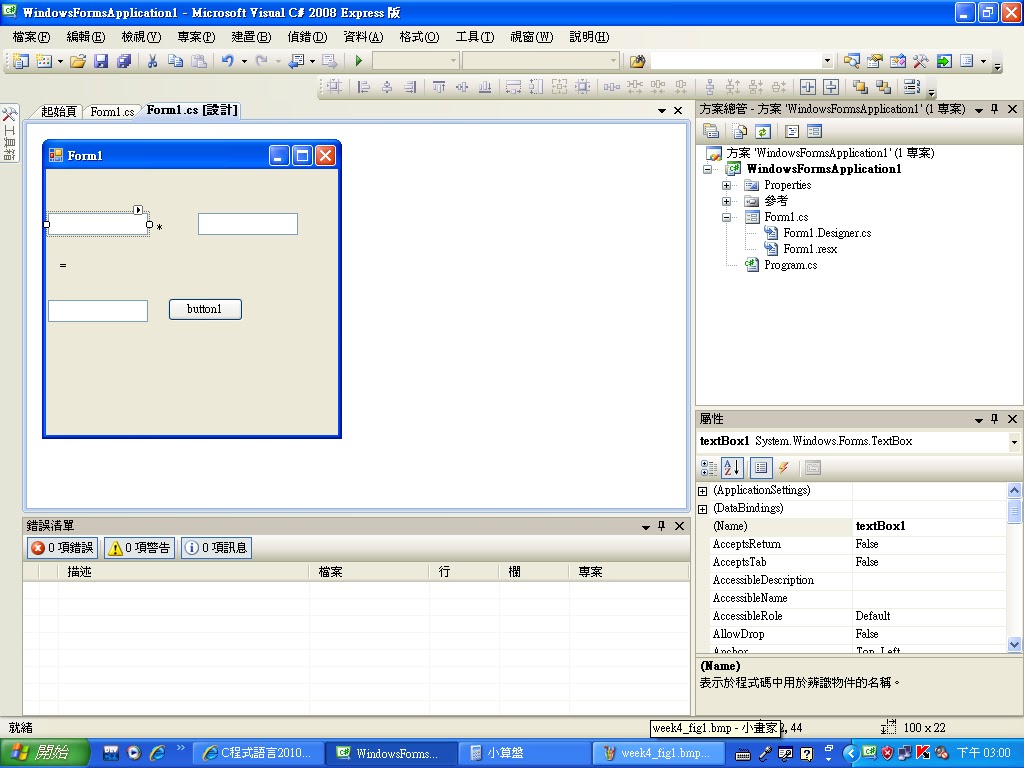Open the Toolbox side tab

pyautogui.click(x=9, y=133)
